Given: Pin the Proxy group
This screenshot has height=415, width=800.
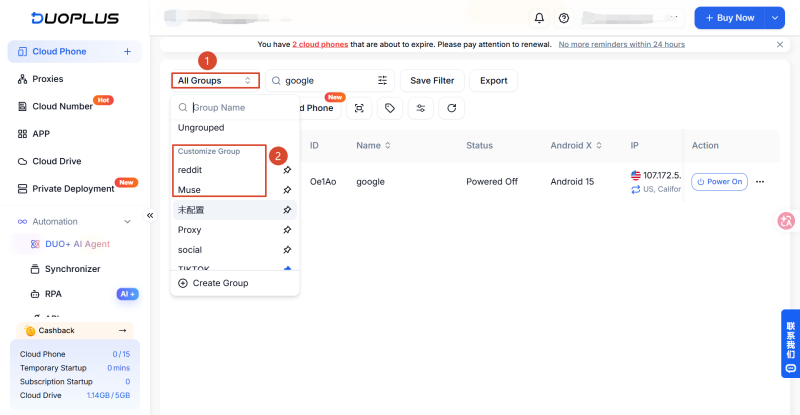Looking at the screenshot, I should 287,230.
